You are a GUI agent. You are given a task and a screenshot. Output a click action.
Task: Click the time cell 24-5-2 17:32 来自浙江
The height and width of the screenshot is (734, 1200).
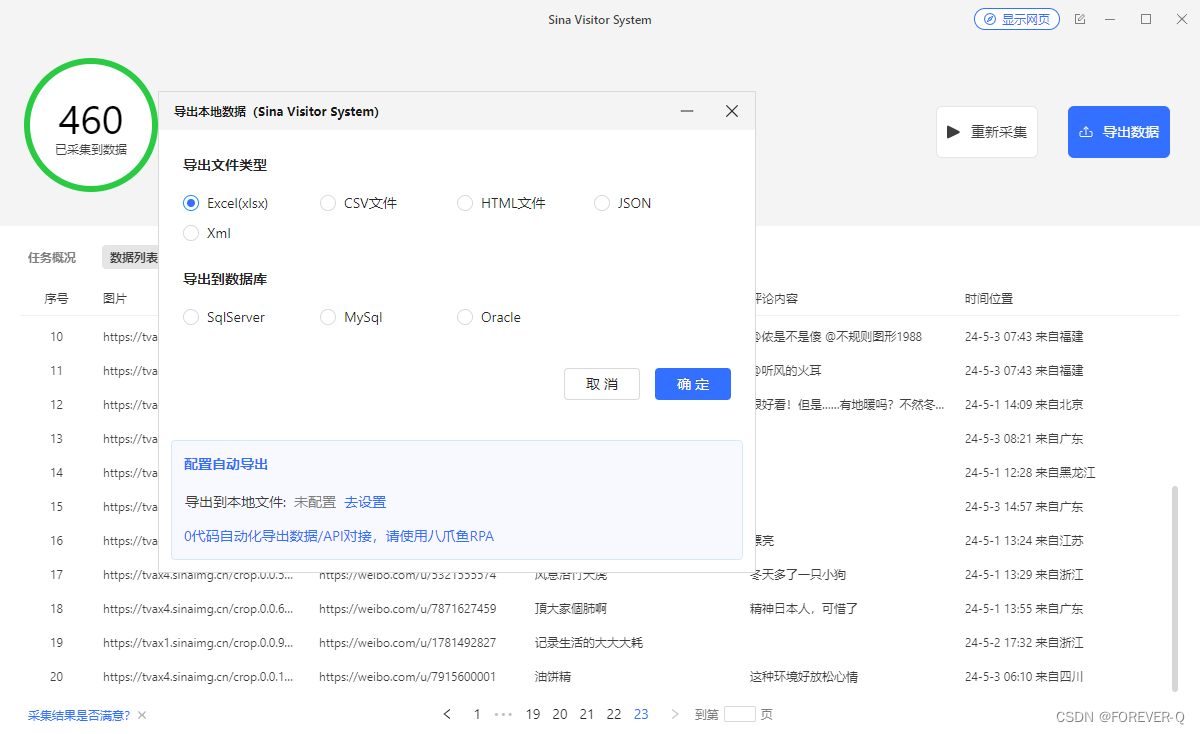1024,642
